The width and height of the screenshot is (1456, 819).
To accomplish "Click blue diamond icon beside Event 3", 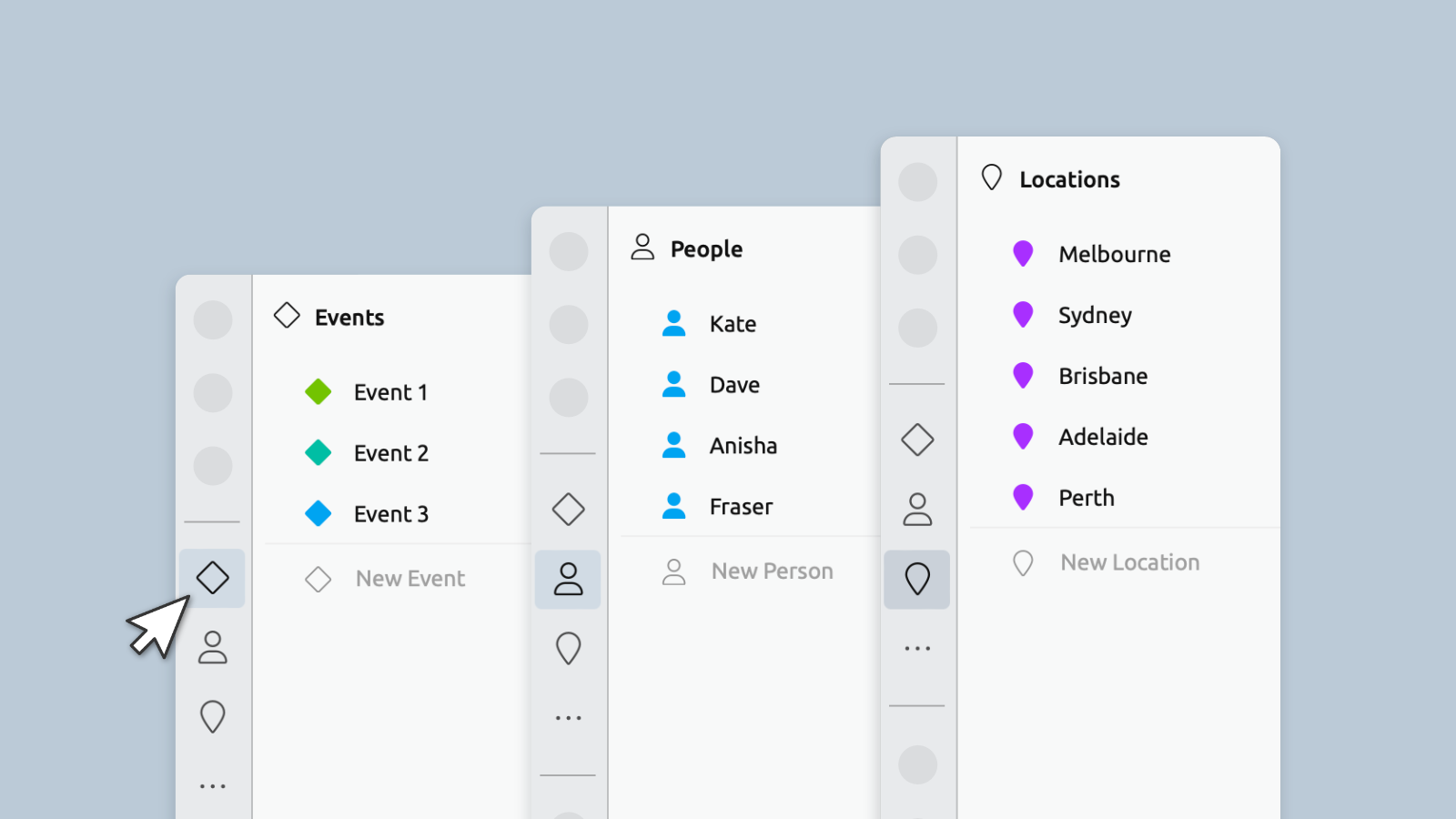I will click(x=318, y=513).
